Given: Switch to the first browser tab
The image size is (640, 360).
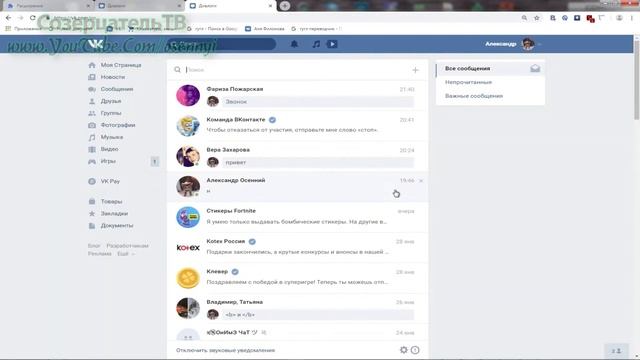Looking at the screenshot, I should (x=48, y=6).
